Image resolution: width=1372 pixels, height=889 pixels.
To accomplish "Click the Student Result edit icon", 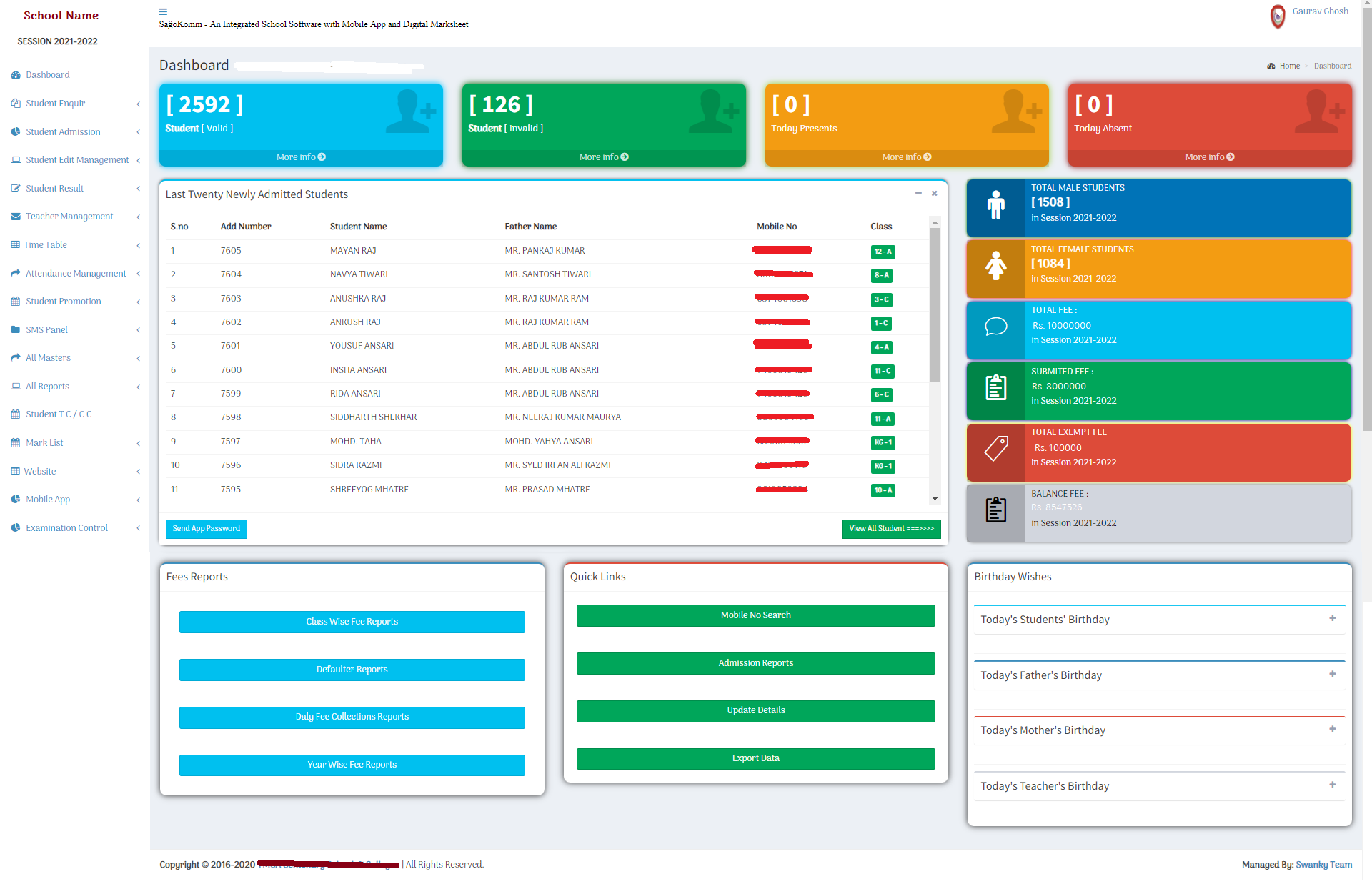I will [x=16, y=189].
